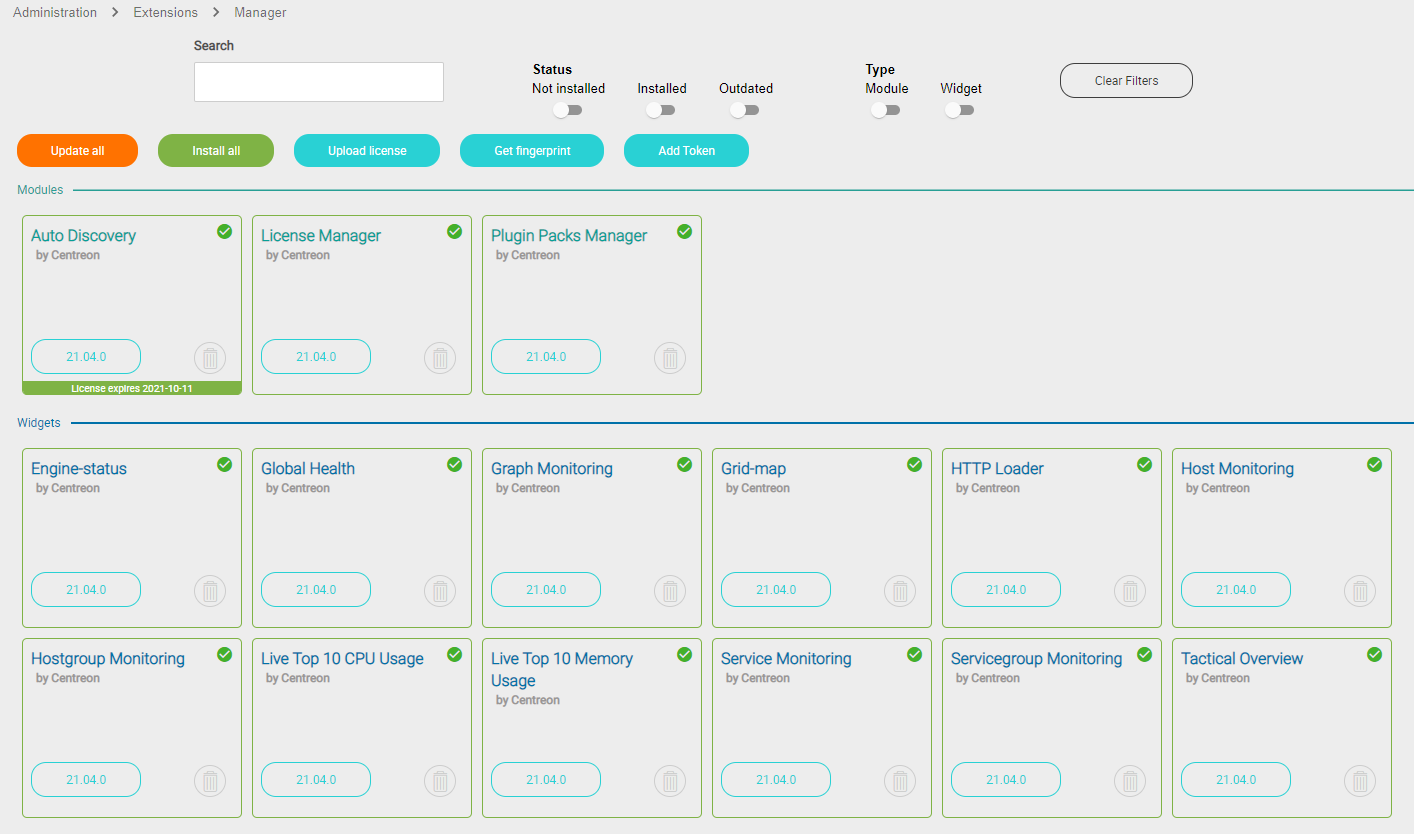This screenshot has width=1414, height=834.
Task: Click the Modules section heading
Action: pos(40,190)
